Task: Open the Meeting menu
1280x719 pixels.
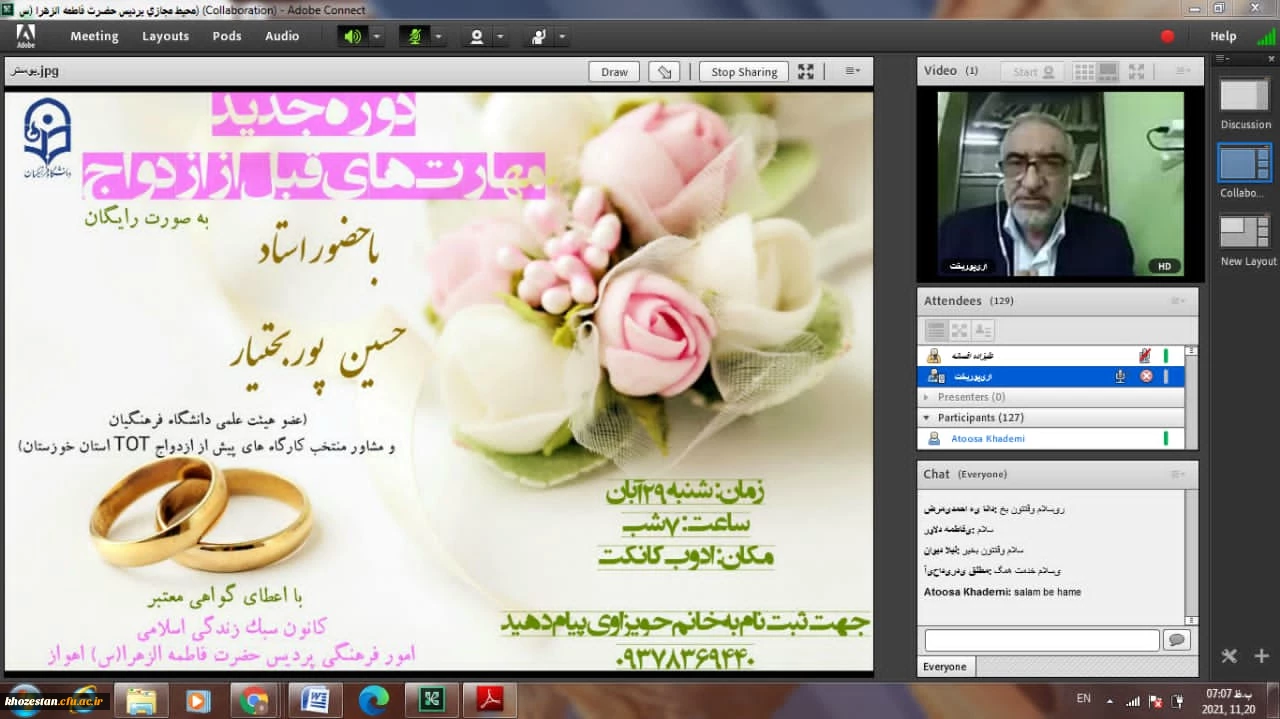Action: point(94,36)
